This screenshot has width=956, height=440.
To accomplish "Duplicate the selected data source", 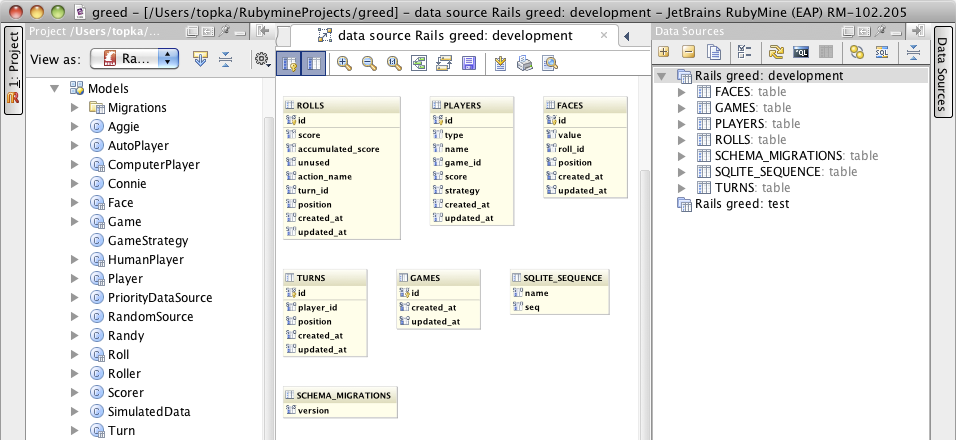I will (714, 52).
